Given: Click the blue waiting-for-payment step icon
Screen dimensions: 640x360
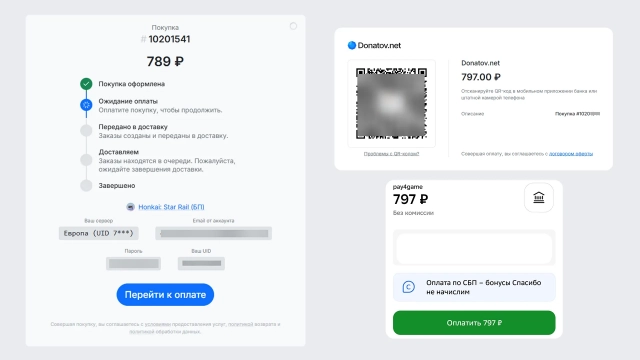Looking at the screenshot, I should (x=86, y=105).
